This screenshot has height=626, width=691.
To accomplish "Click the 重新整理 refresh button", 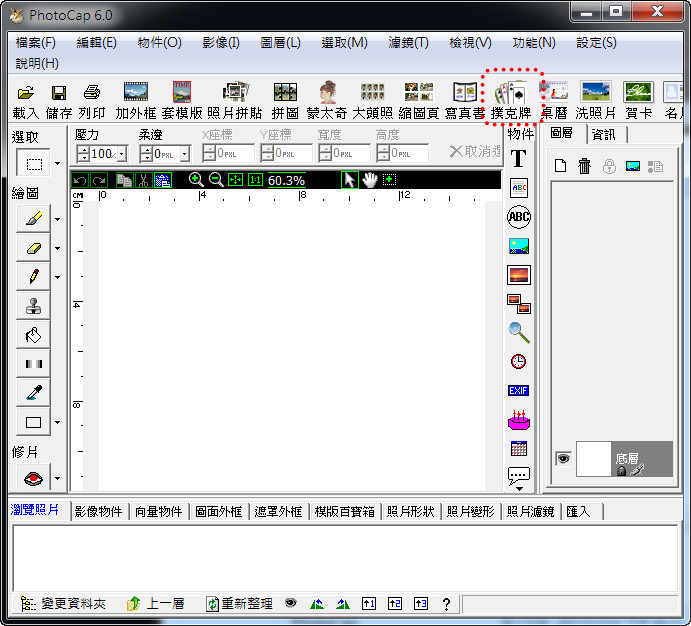I will coord(240,604).
